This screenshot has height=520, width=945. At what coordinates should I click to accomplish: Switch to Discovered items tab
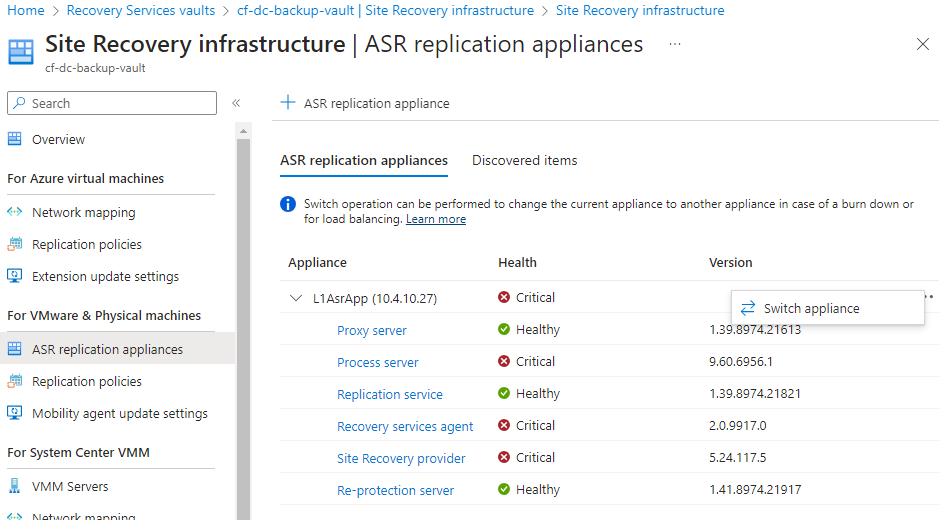[524, 160]
